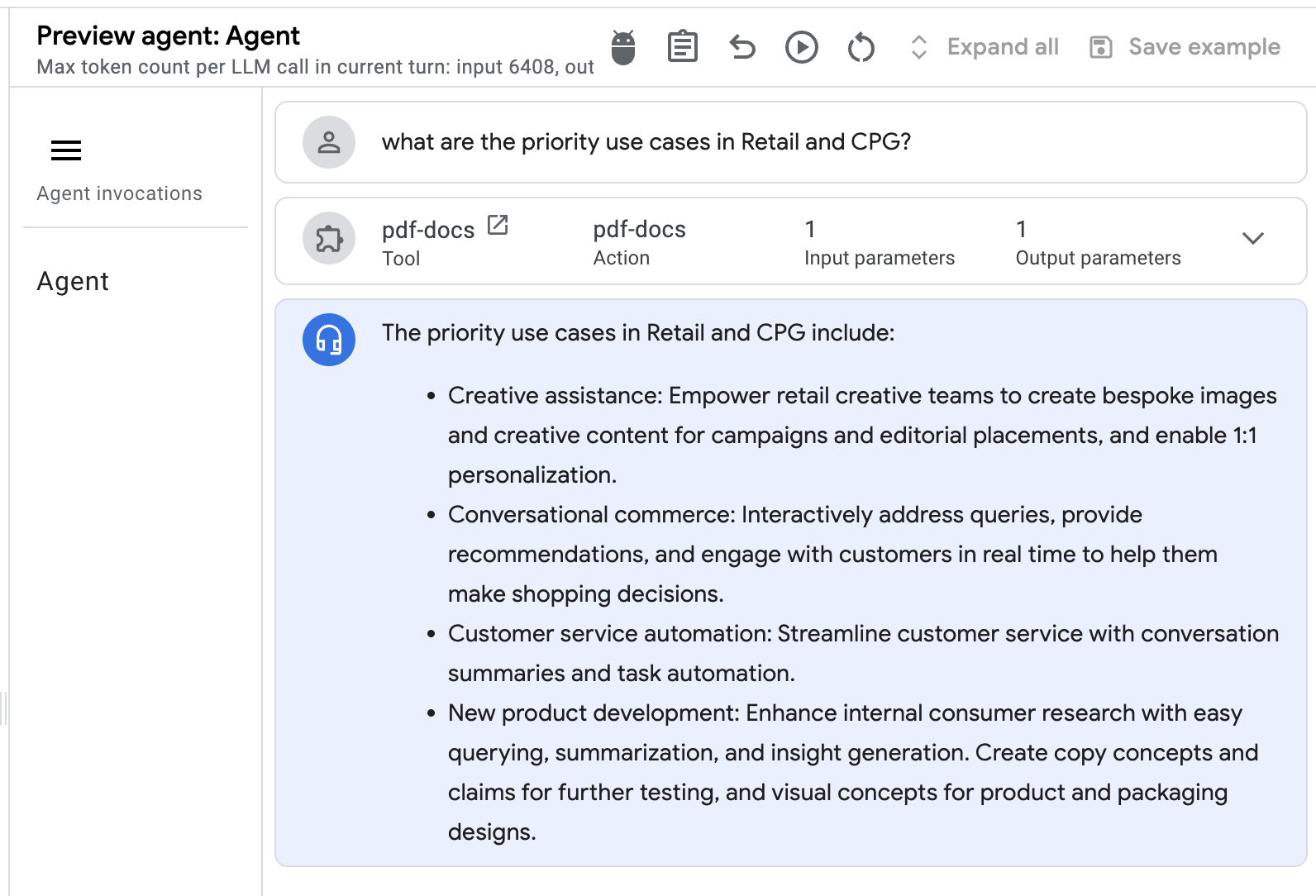Click Save example button

tap(1185, 47)
